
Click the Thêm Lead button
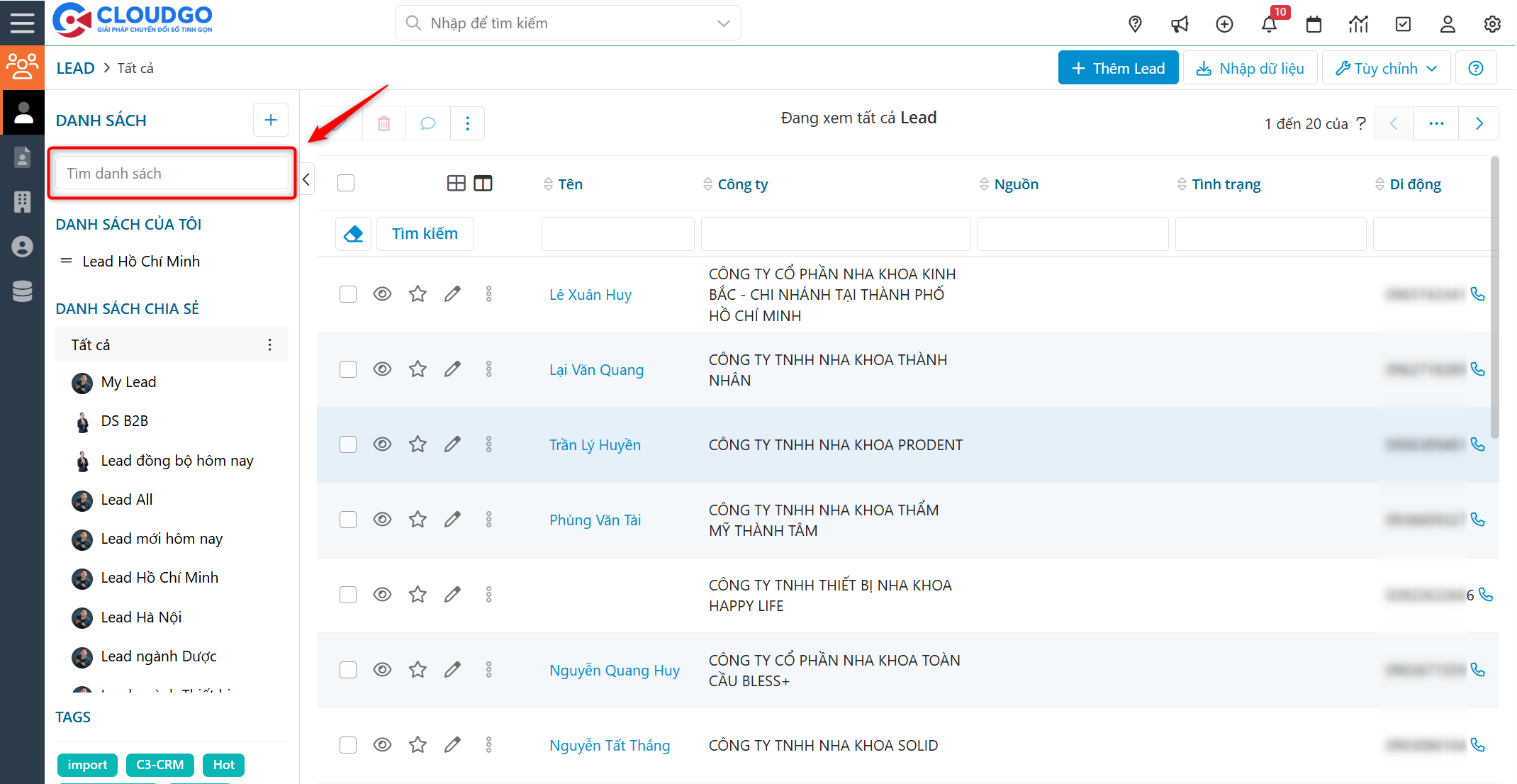(1118, 69)
